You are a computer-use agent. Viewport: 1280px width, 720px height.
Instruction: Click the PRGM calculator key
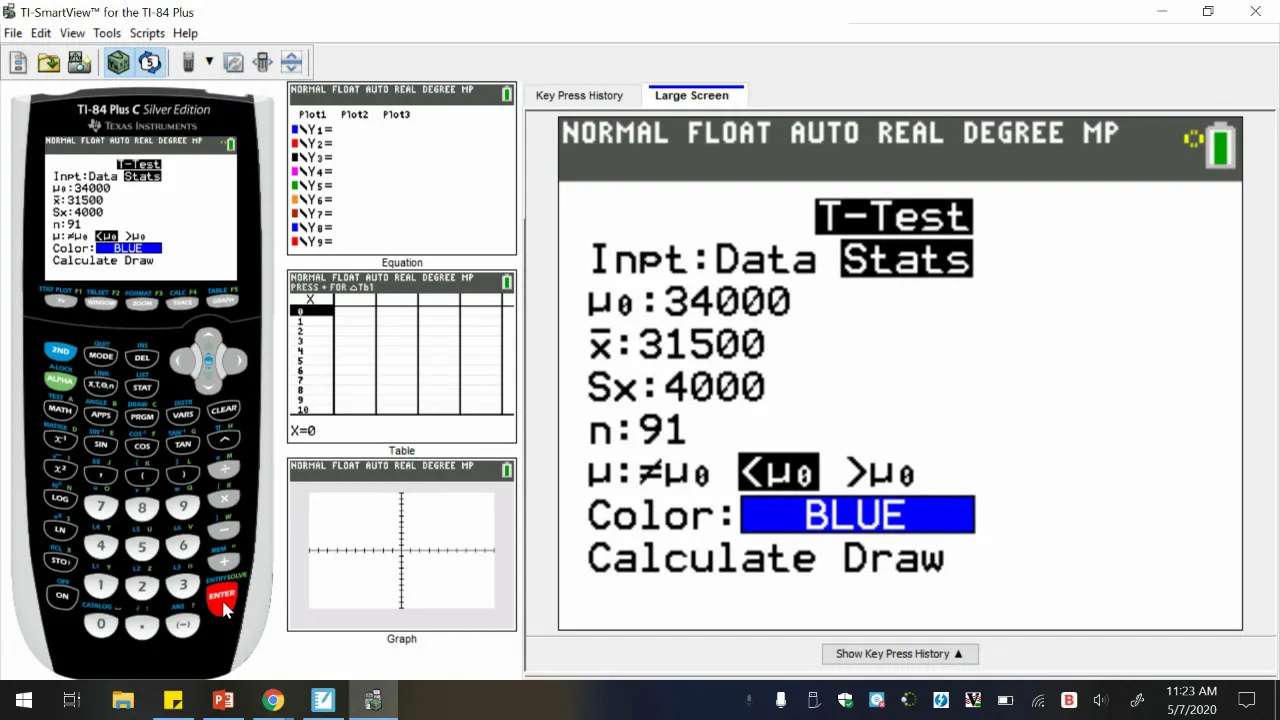click(142, 416)
